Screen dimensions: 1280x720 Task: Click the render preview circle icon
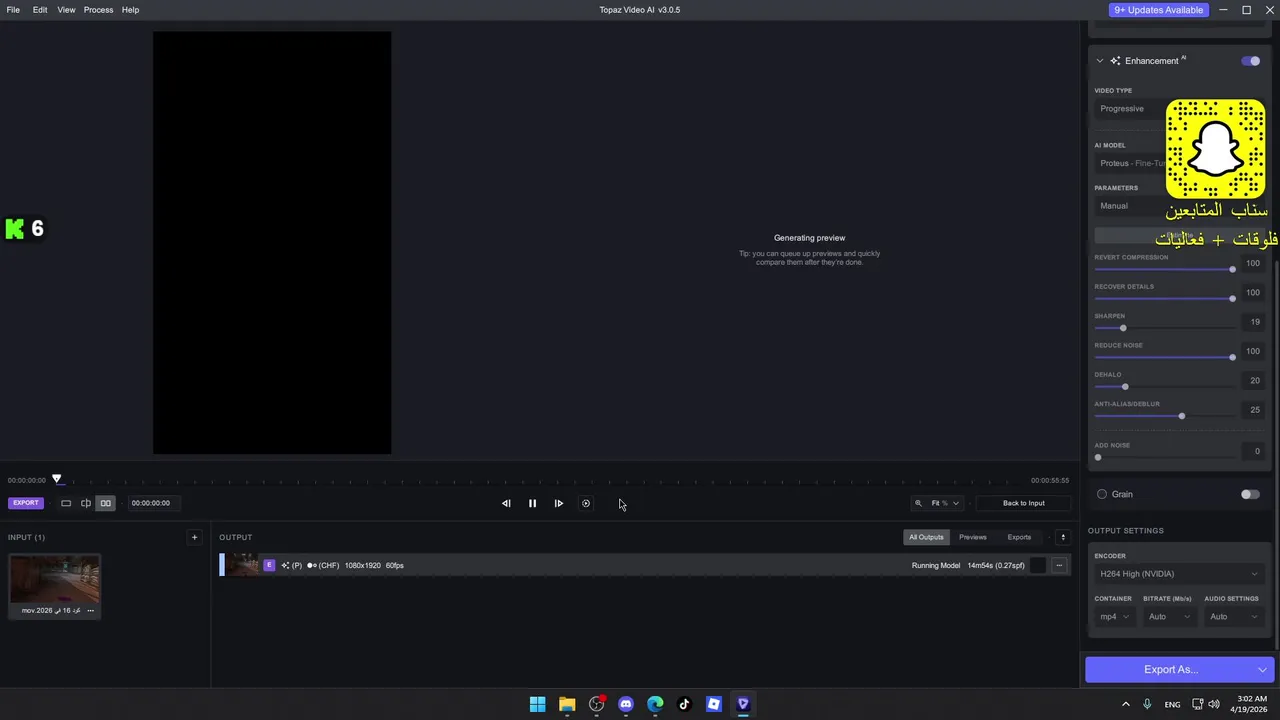coord(586,503)
